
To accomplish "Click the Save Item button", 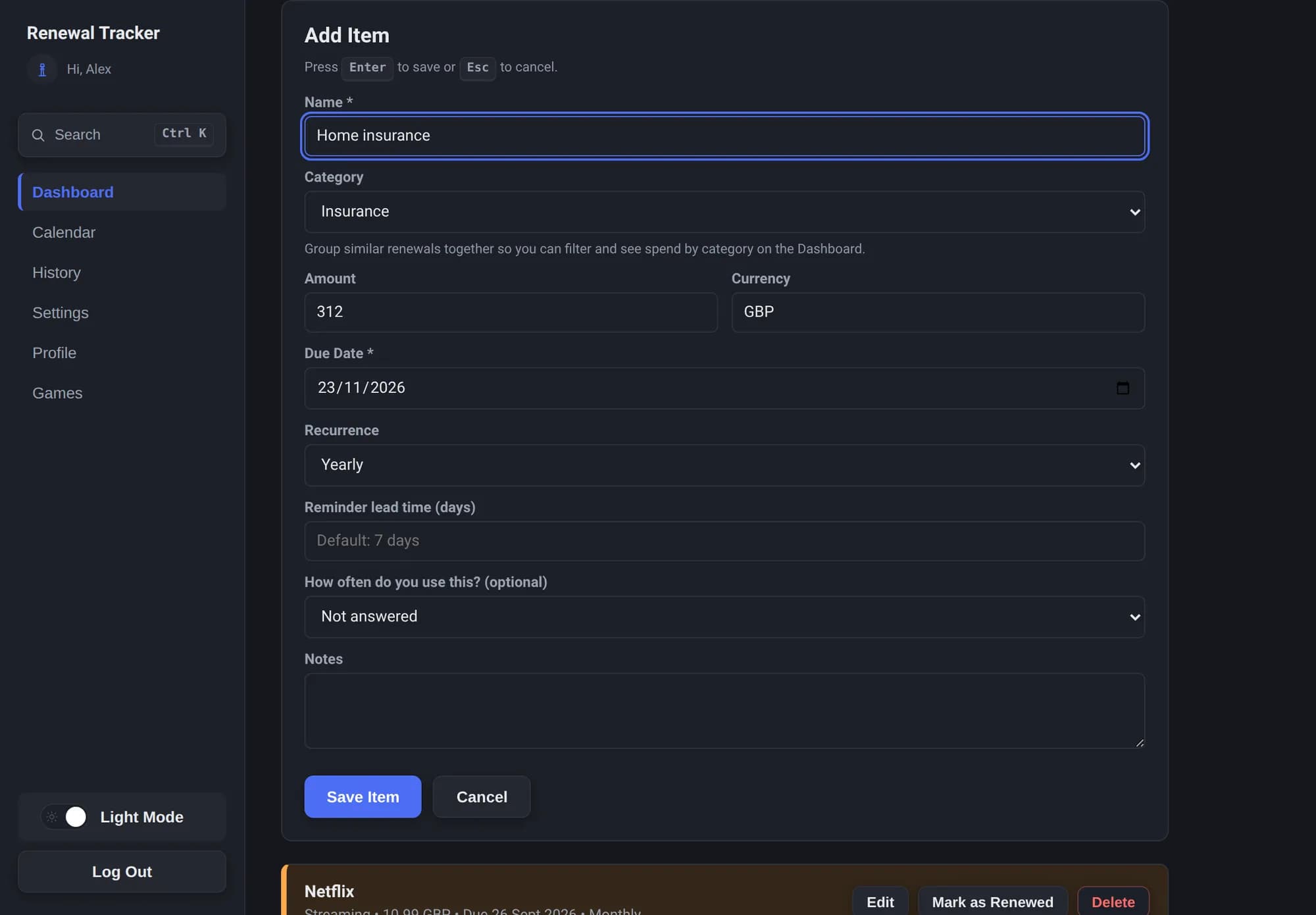I will tap(363, 797).
